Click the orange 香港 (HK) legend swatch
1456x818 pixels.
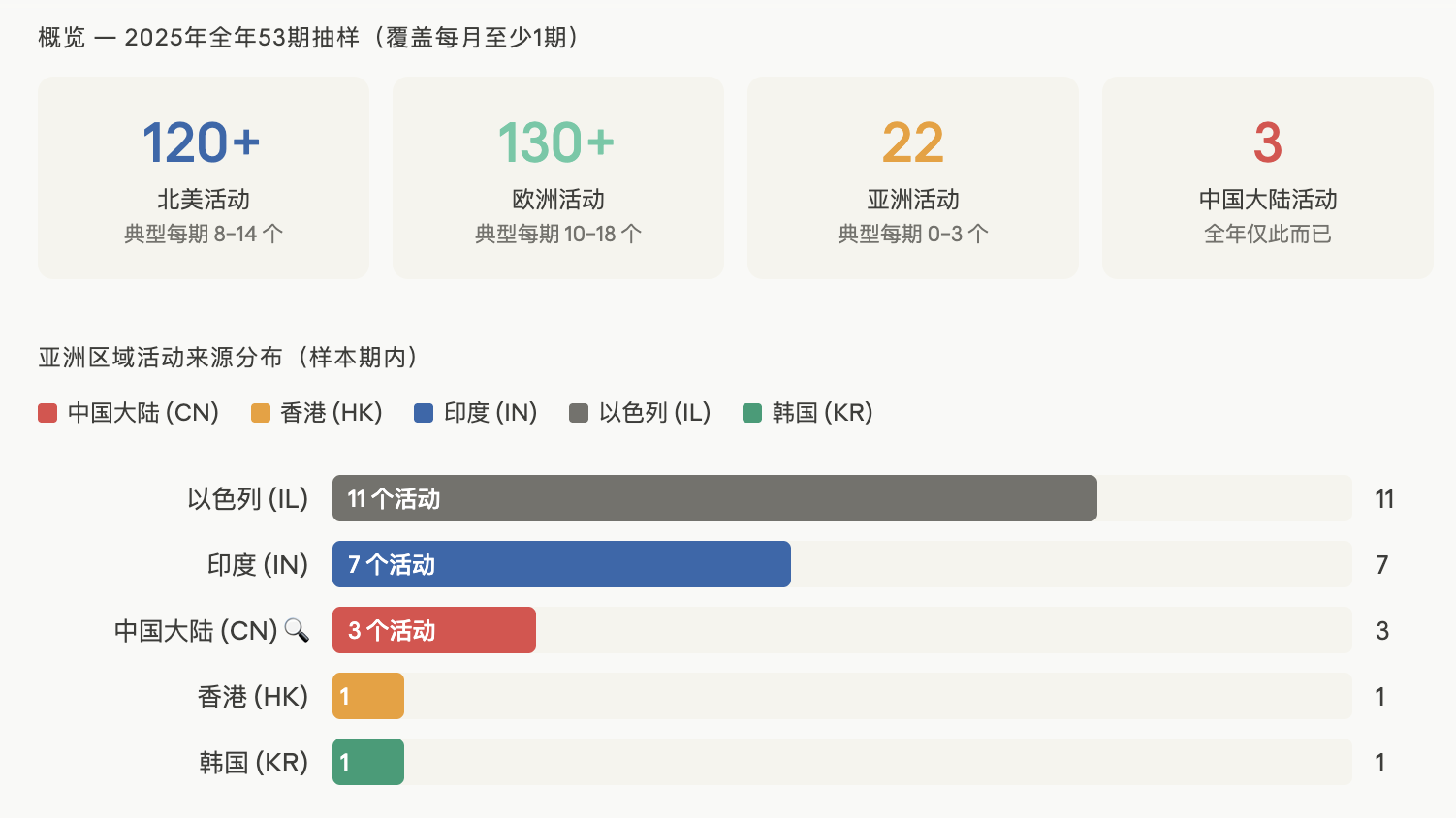point(260,413)
